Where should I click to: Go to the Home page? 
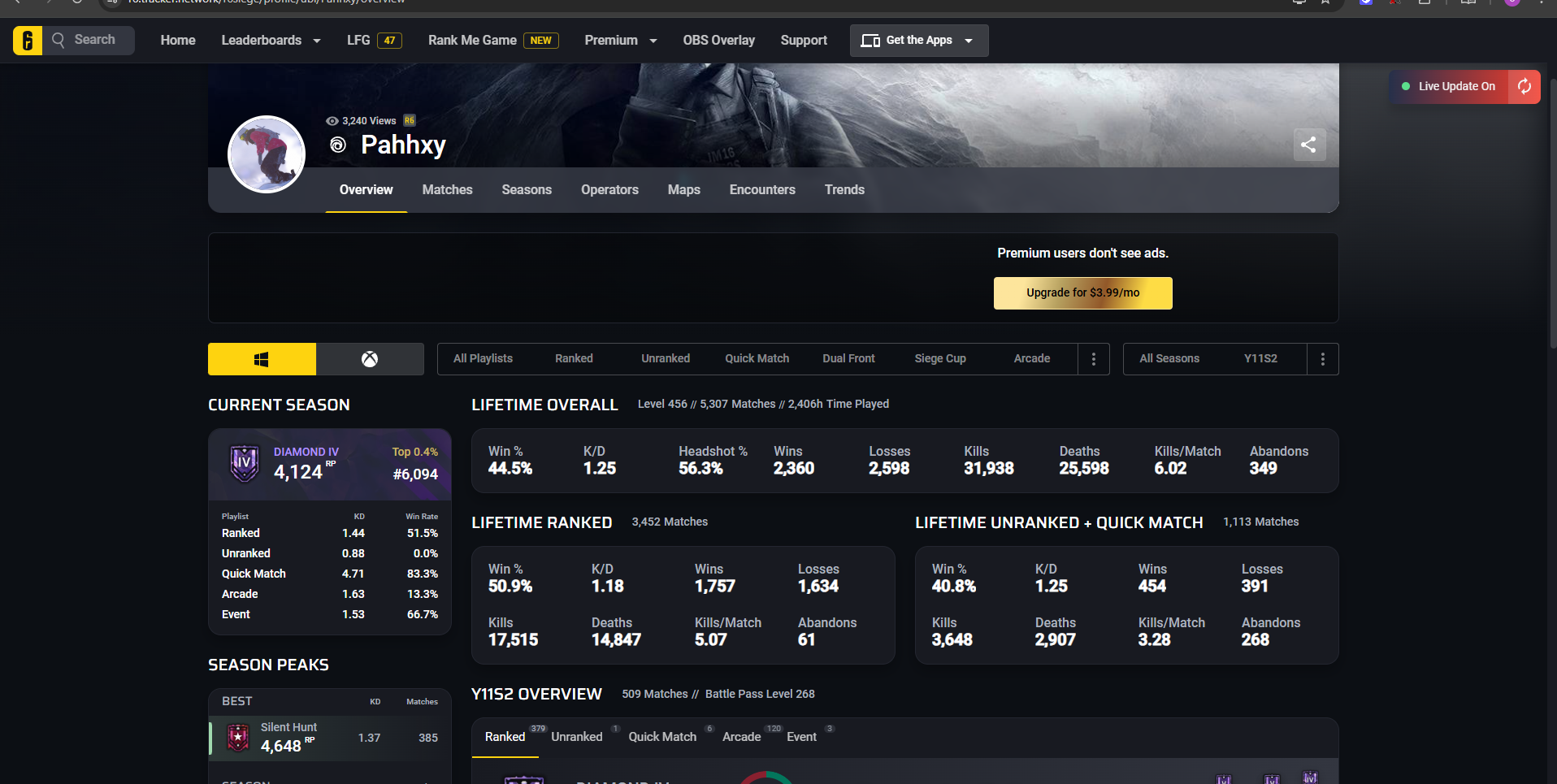point(178,41)
